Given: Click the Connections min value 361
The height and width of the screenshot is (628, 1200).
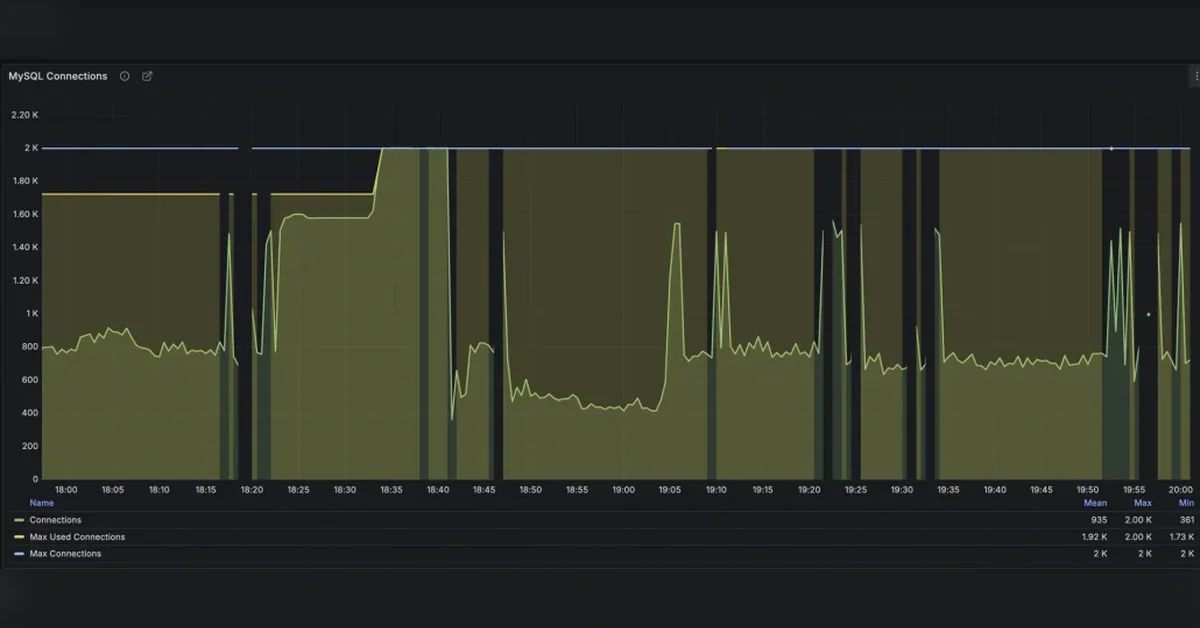Looking at the screenshot, I should coord(1186,520).
